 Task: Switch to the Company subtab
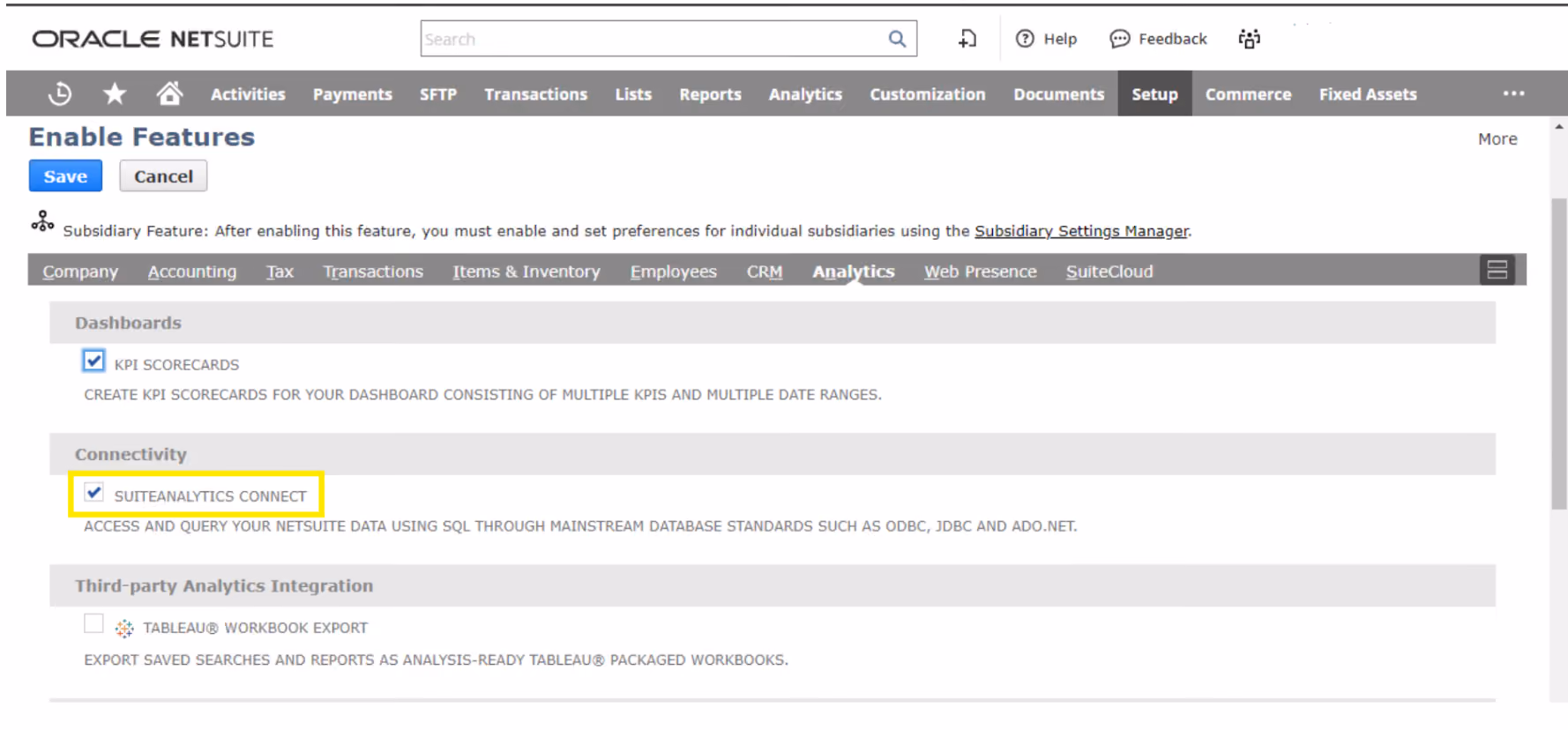coord(80,272)
